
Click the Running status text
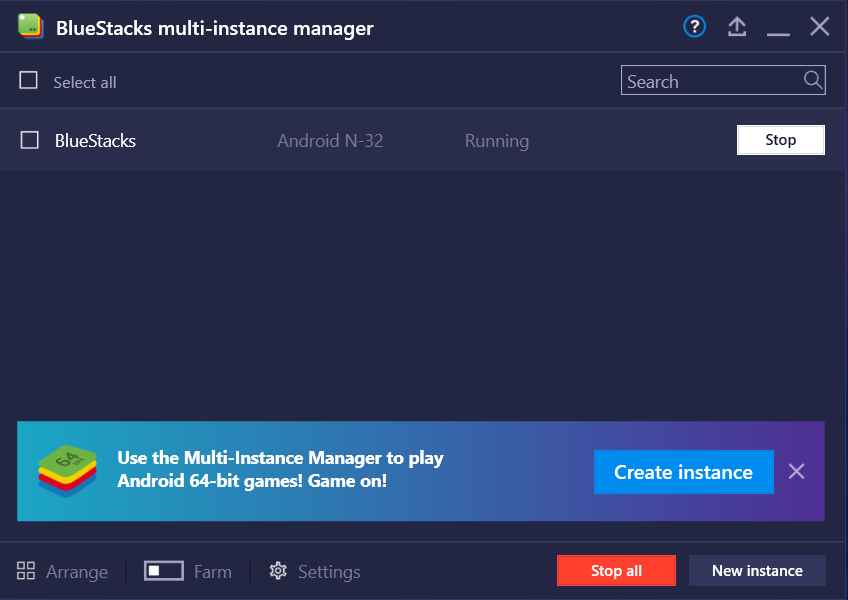[x=497, y=141]
